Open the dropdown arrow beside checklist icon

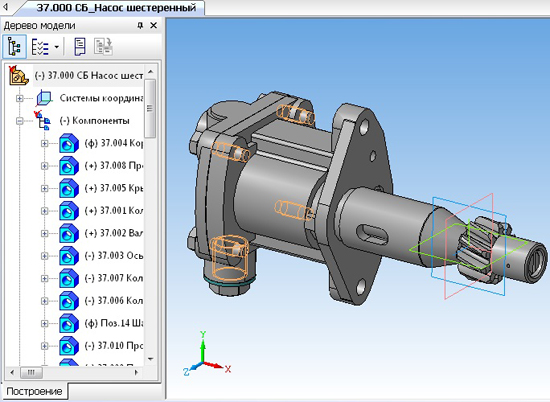(x=57, y=47)
